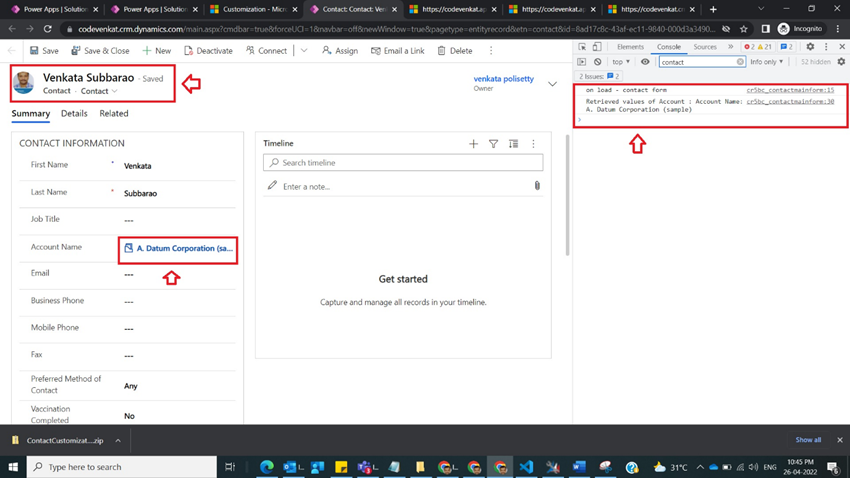Click the Mobile Phone field
The width and height of the screenshot is (850, 478).
point(178,328)
